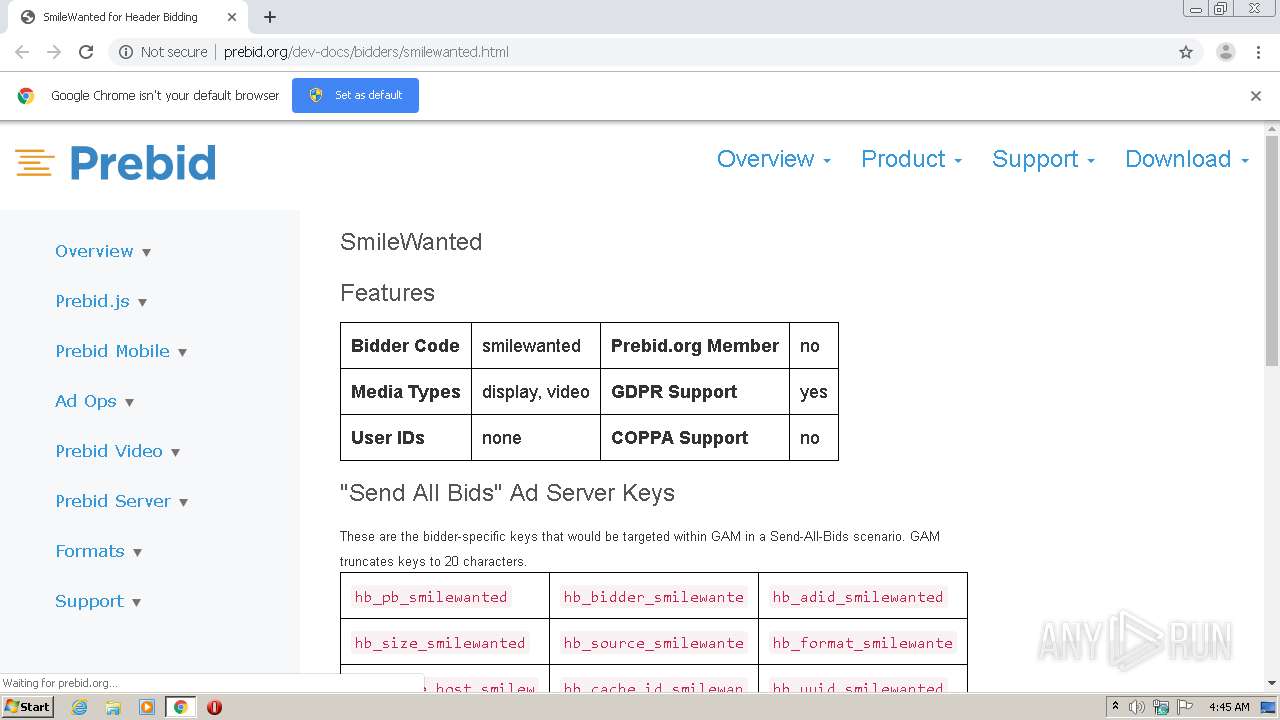Expand the Prebid Server sidebar section
1280x720 pixels.
[121, 501]
